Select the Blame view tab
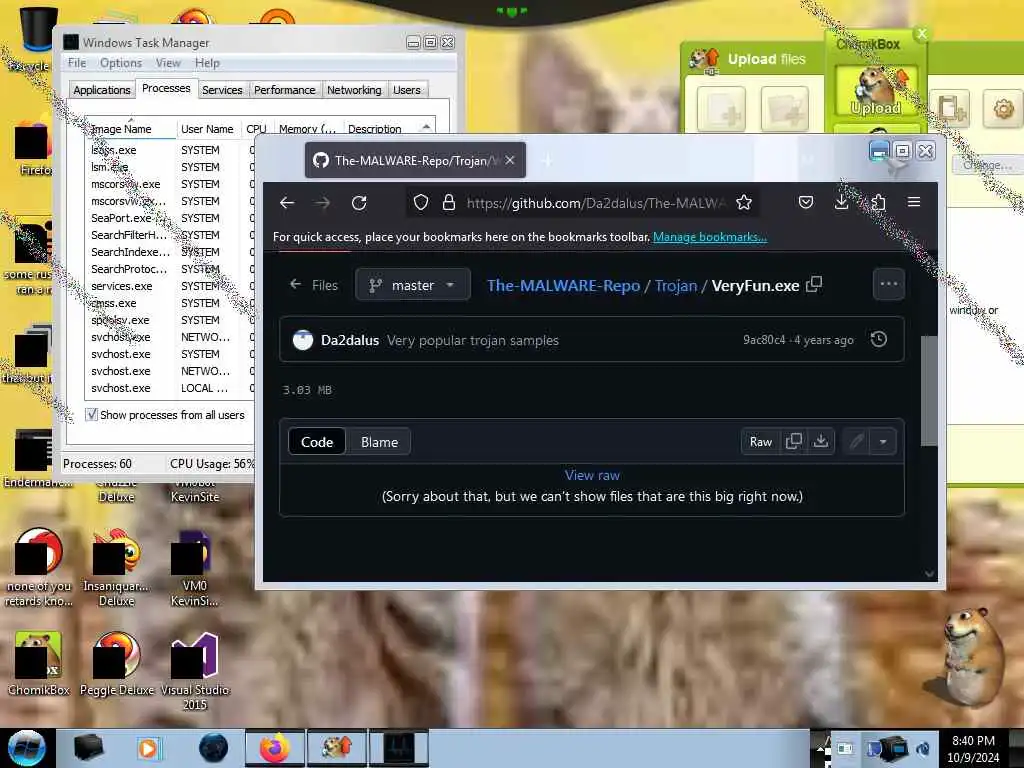Image resolution: width=1024 pixels, height=768 pixels. pos(379,442)
